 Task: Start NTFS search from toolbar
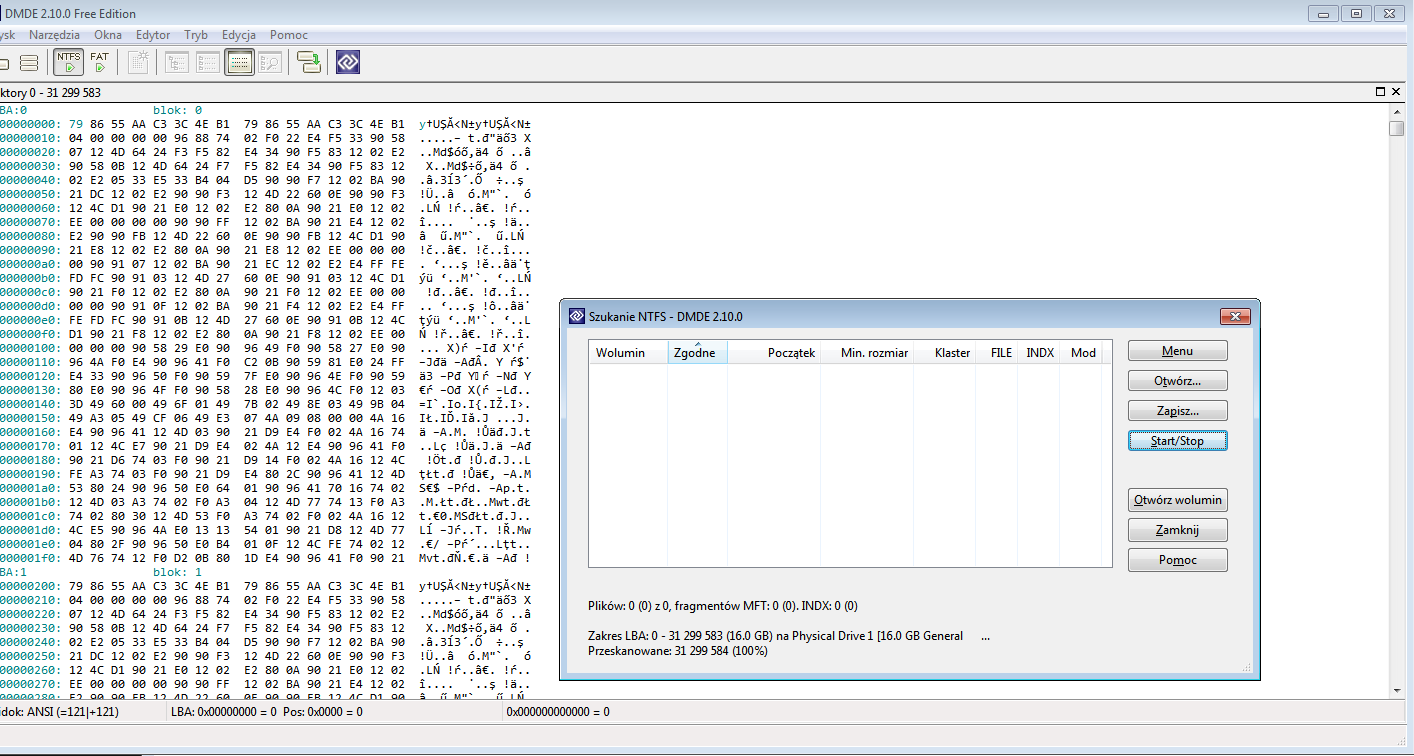click(x=69, y=62)
